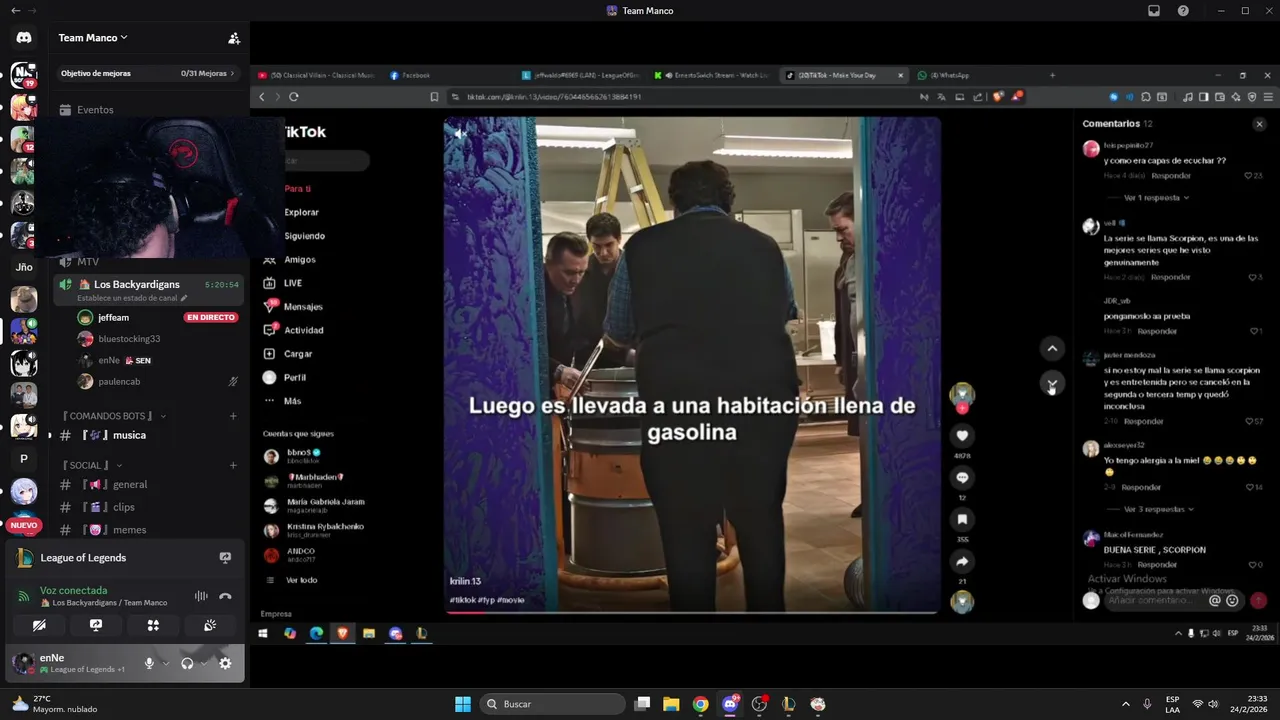Click the invite people icon beside Team Manco
This screenshot has height=720, width=1280.
[234, 38]
